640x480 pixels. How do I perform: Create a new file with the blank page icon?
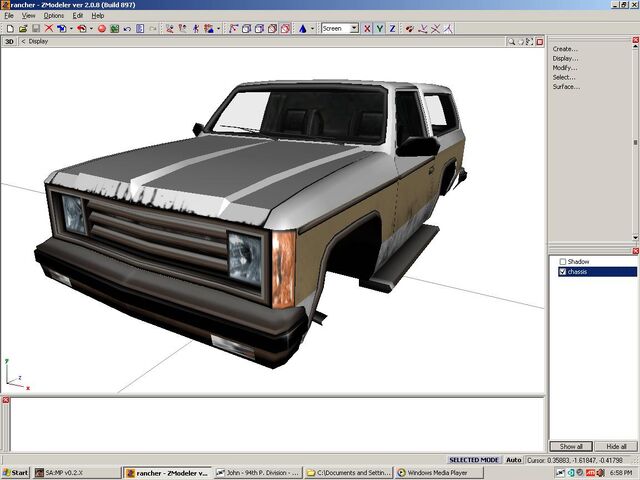pyautogui.click(x=10, y=29)
